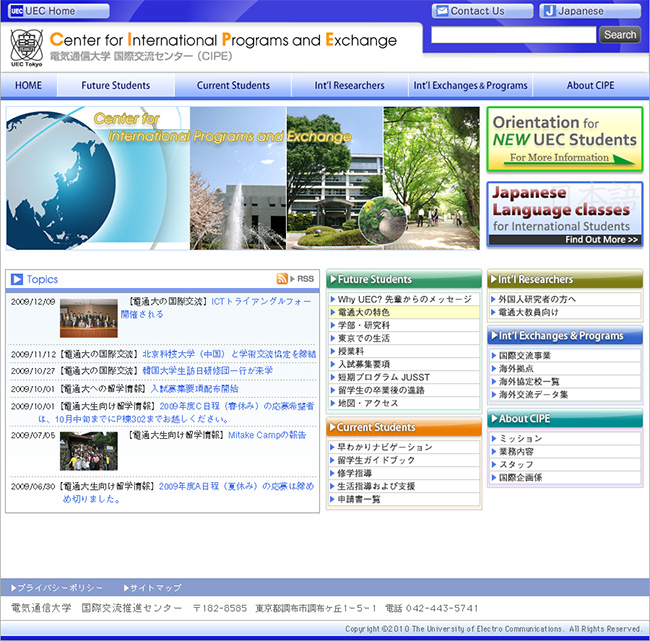Open Orientation for NEW UEC Students banner
The image size is (650, 641).
point(565,139)
